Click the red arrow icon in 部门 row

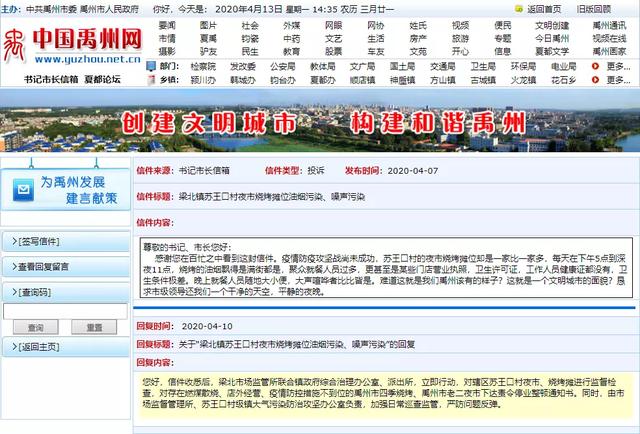pos(595,66)
